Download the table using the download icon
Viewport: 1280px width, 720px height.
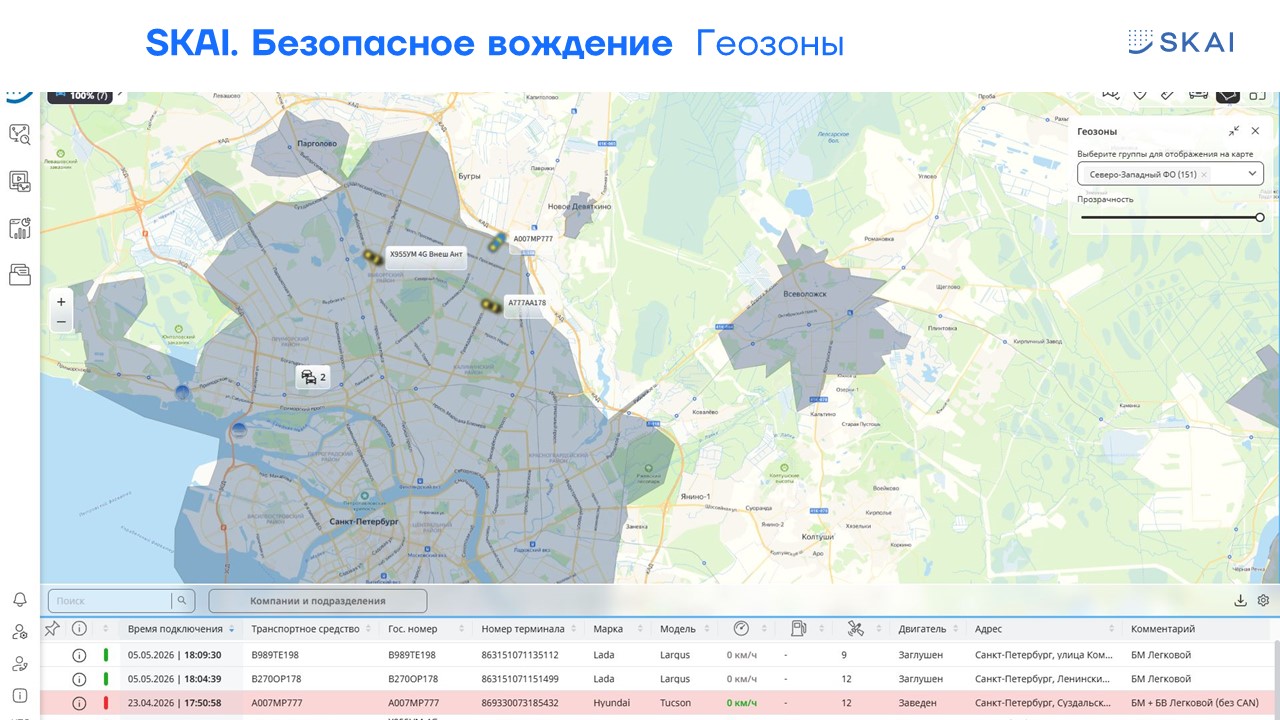1241,601
